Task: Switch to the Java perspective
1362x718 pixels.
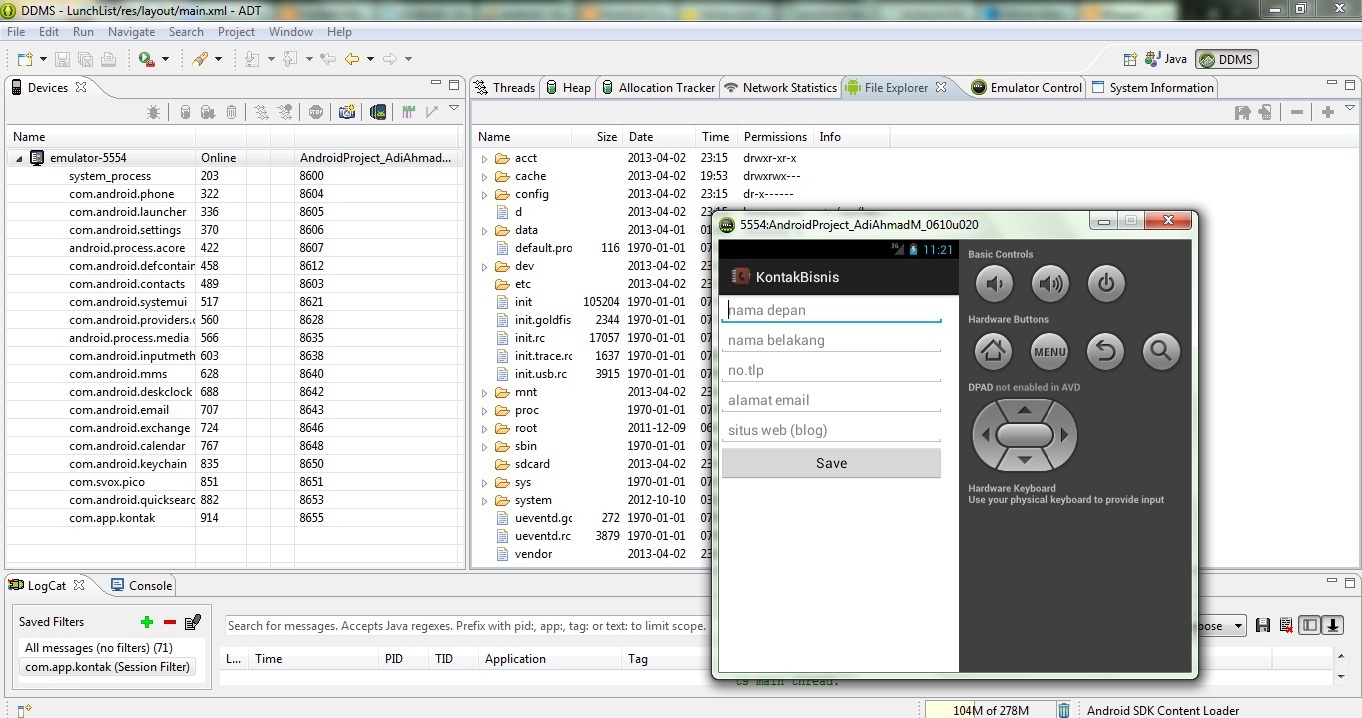Action: point(1166,59)
